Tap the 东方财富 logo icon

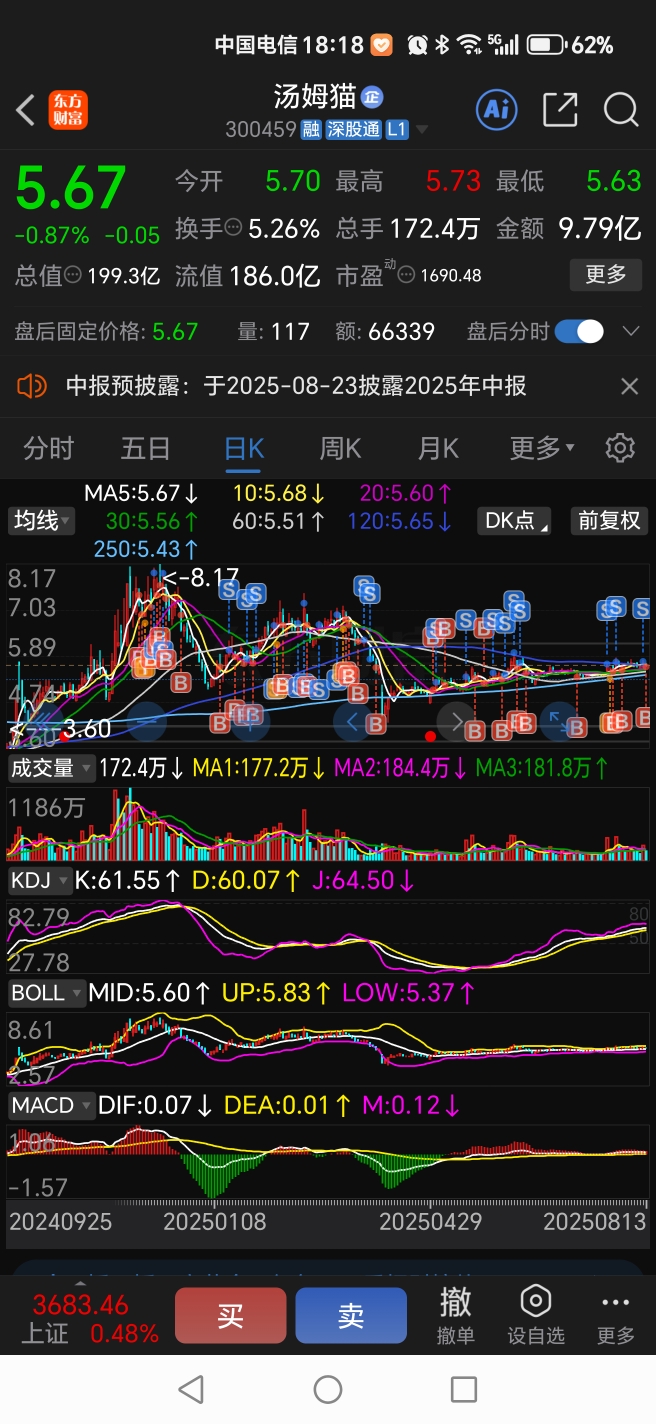pyautogui.click(x=69, y=110)
